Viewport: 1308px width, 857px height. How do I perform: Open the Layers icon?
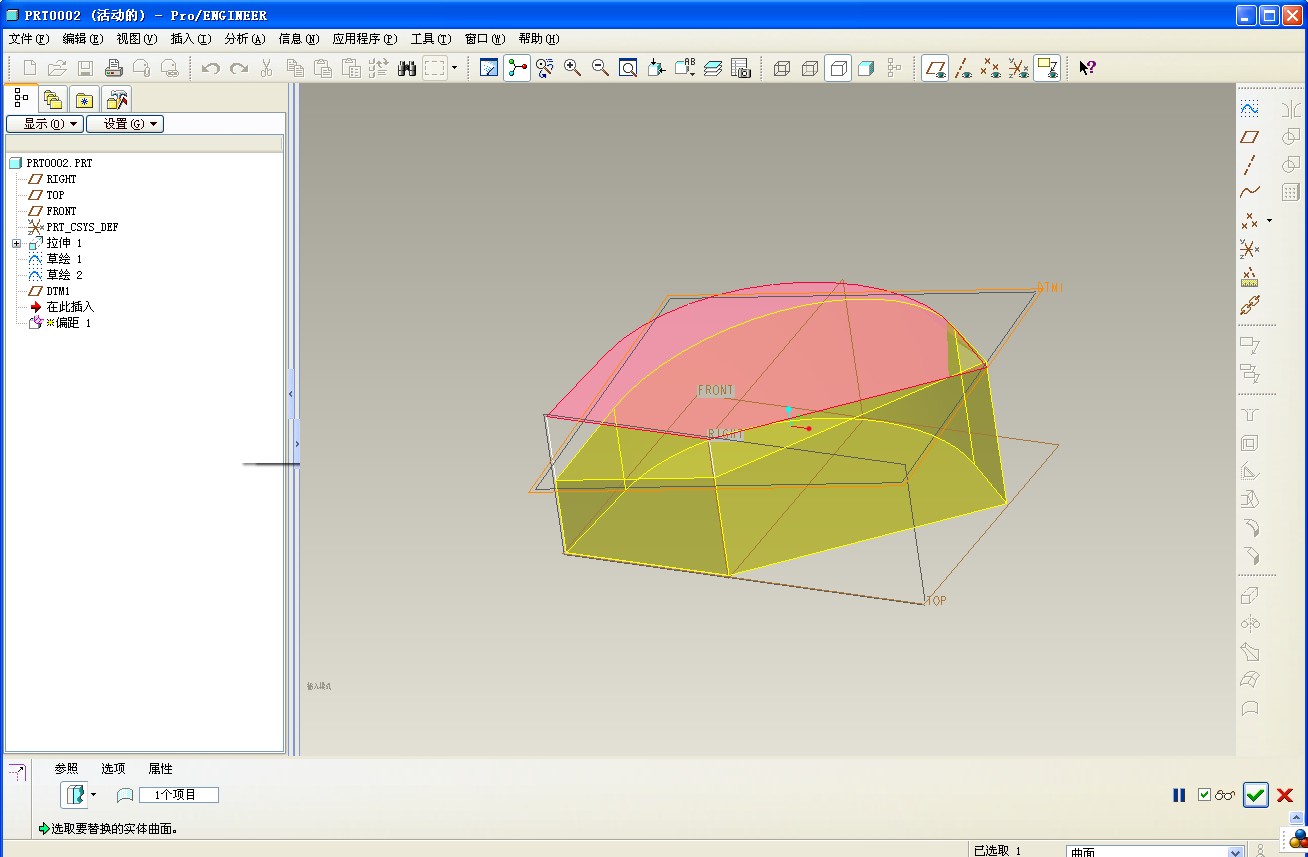click(x=713, y=68)
